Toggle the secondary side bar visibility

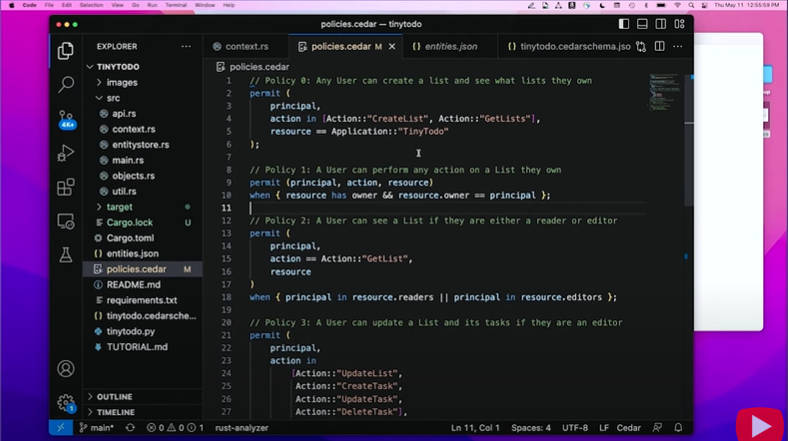(661, 24)
